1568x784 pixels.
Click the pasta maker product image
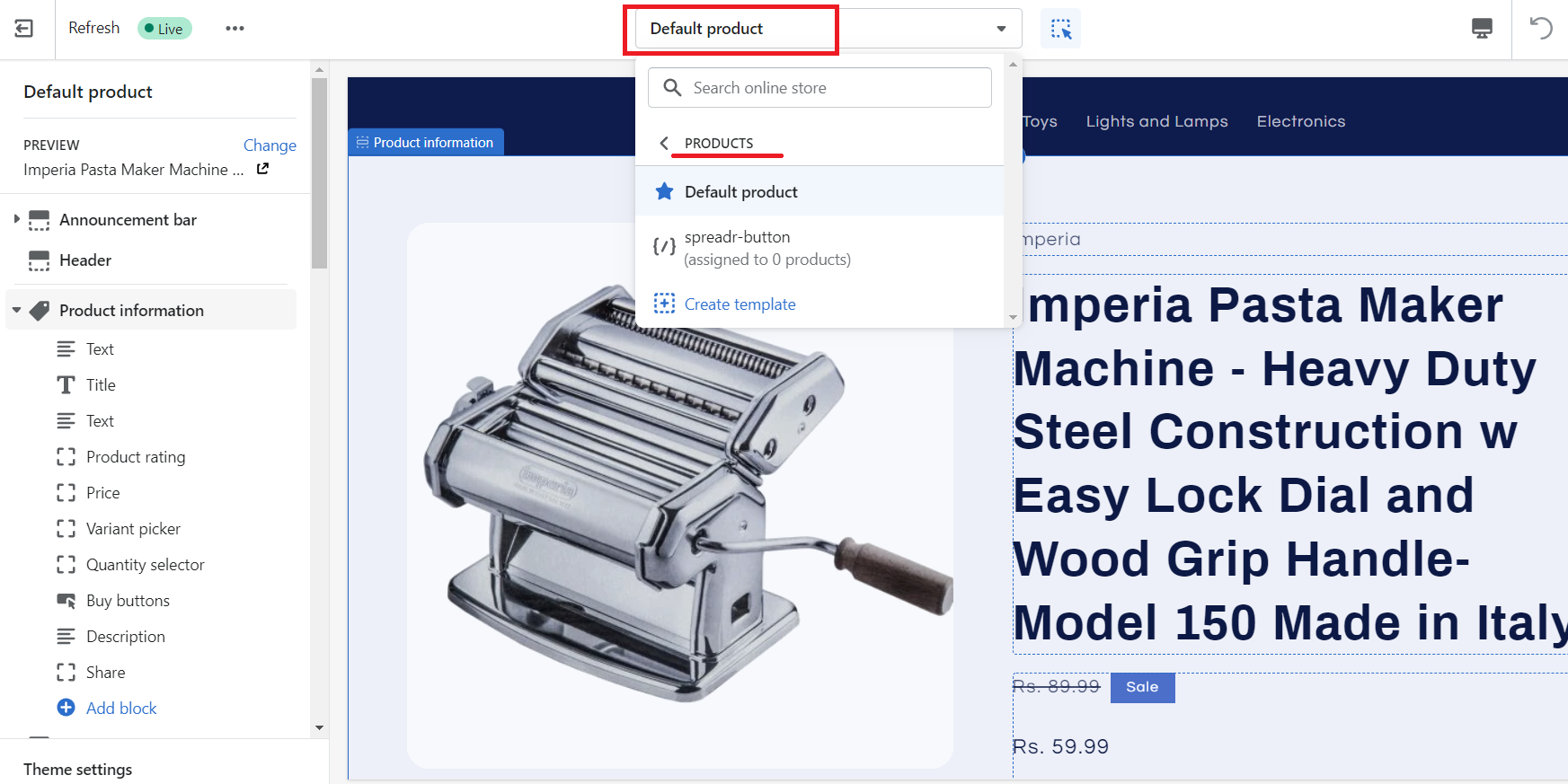click(x=680, y=495)
